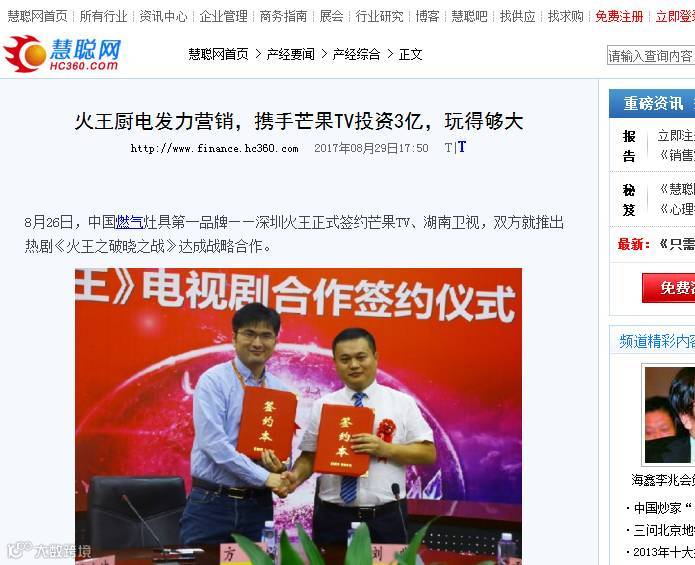Open the 海鑫李兆会 sidebar thumbnail

669,415
